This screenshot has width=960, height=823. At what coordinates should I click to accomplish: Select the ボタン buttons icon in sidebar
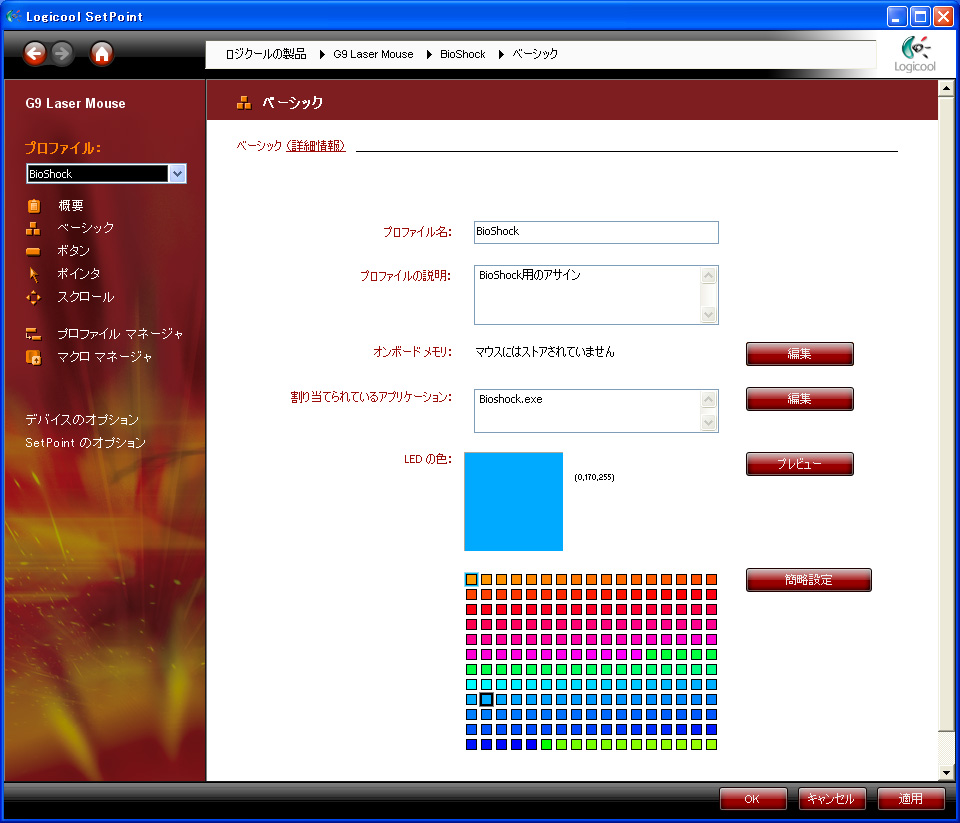point(34,251)
